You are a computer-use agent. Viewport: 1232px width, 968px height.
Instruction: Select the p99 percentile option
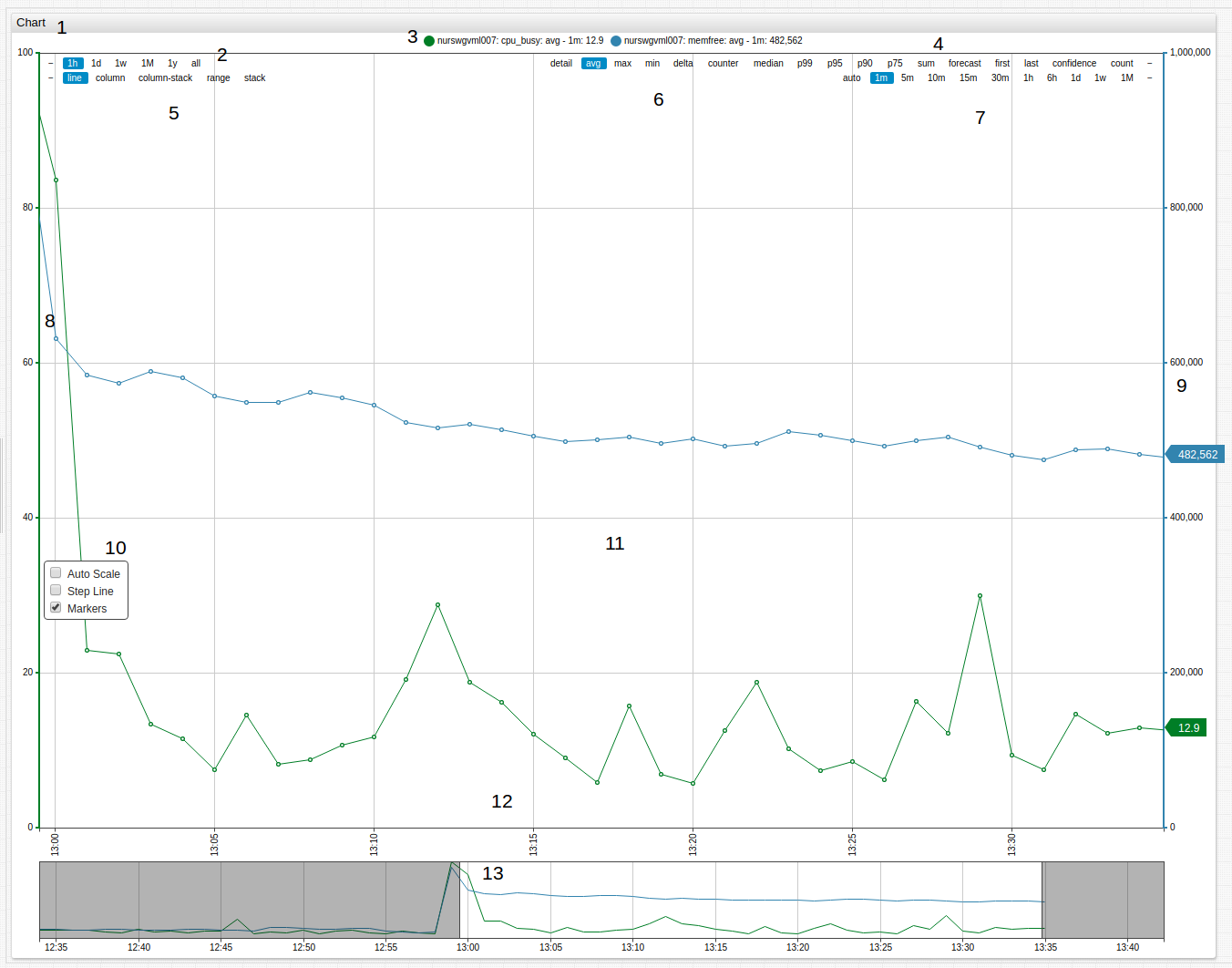(804, 63)
